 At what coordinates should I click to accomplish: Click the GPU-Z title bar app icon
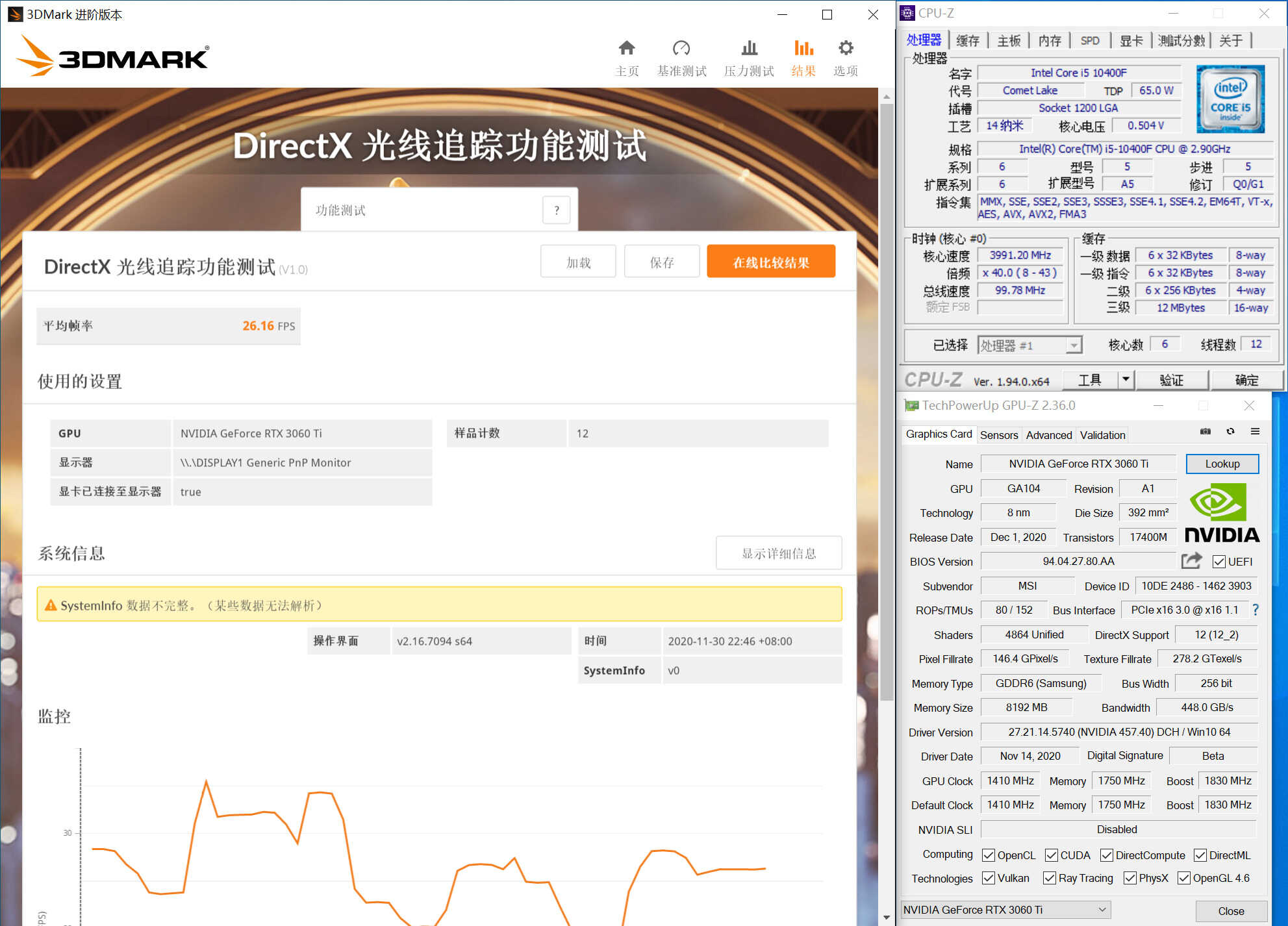pos(911,406)
